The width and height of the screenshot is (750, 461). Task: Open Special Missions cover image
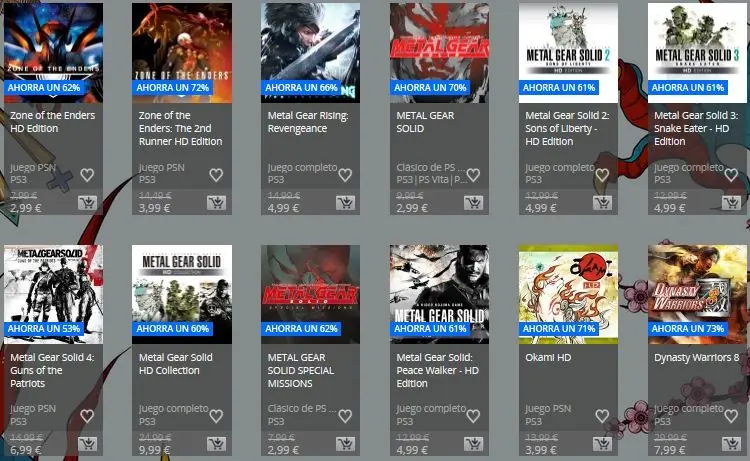point(310,295)
